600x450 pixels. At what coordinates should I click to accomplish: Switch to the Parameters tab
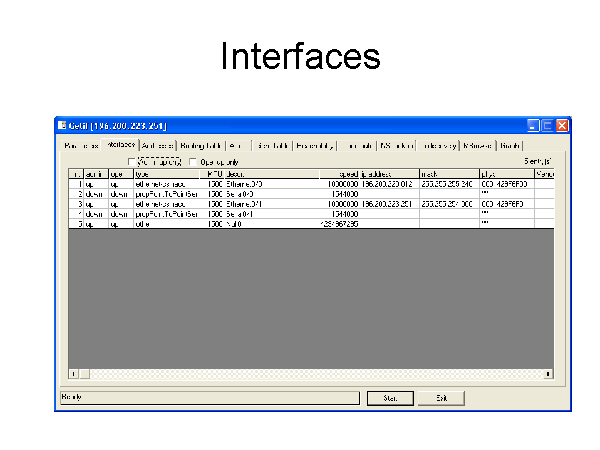(78, 145)
